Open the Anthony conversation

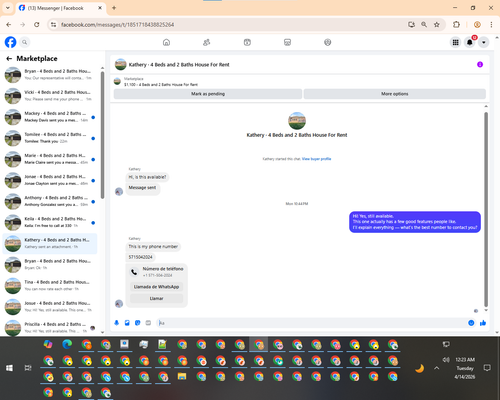tap(50, 201)
